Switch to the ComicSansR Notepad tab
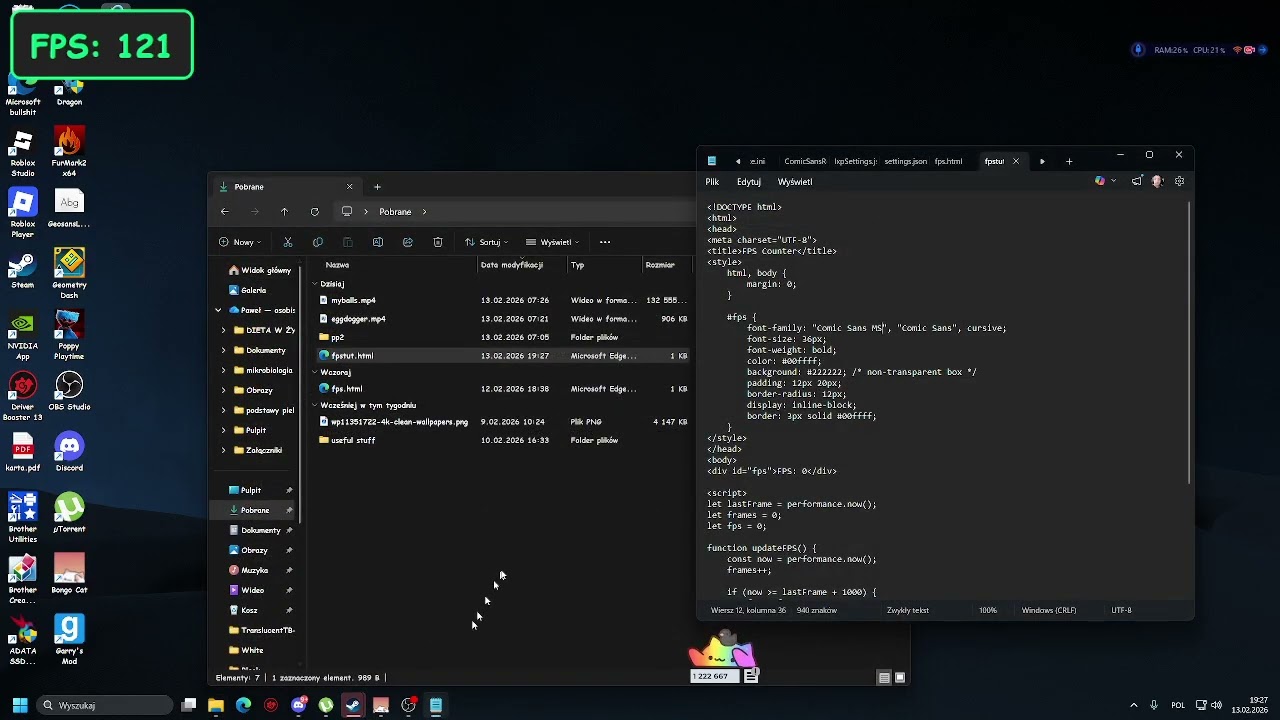This screenshot has width=1280, height=720. point(805,161)
